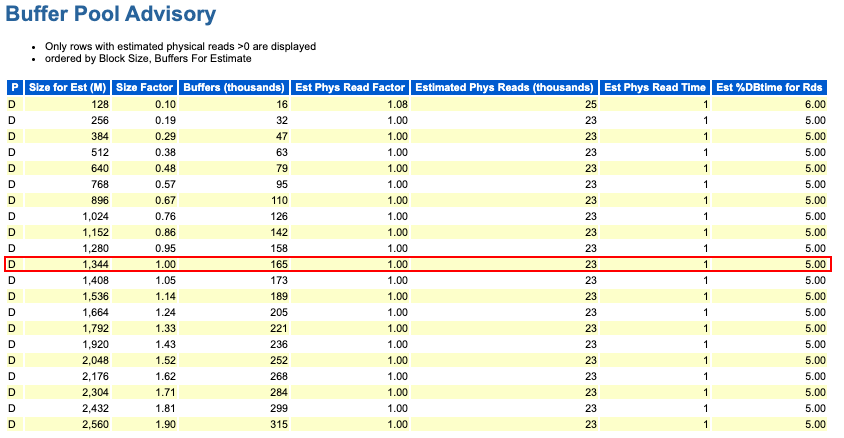Click size factor 0.95

pyautogui.click(x=165, y=248)
